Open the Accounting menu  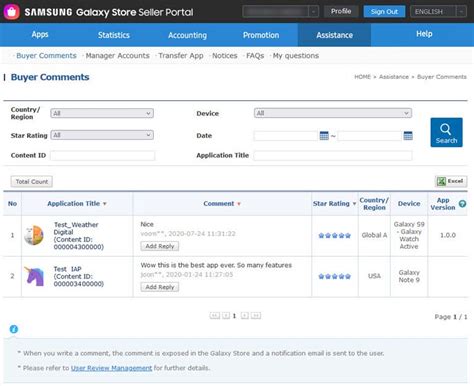(x=187, y=35)
